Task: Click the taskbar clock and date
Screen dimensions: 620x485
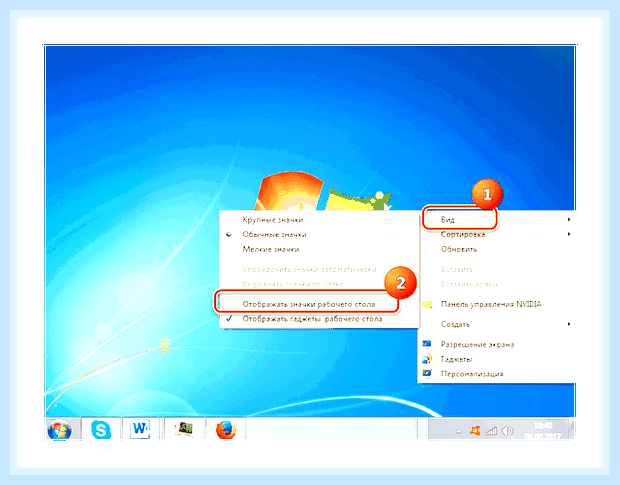Action: 542,431
